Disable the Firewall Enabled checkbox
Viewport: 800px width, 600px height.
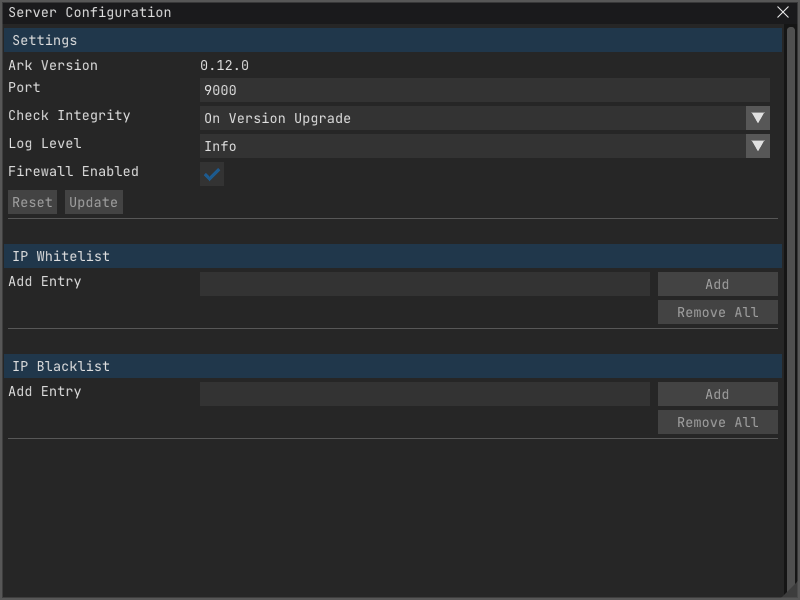212,174
